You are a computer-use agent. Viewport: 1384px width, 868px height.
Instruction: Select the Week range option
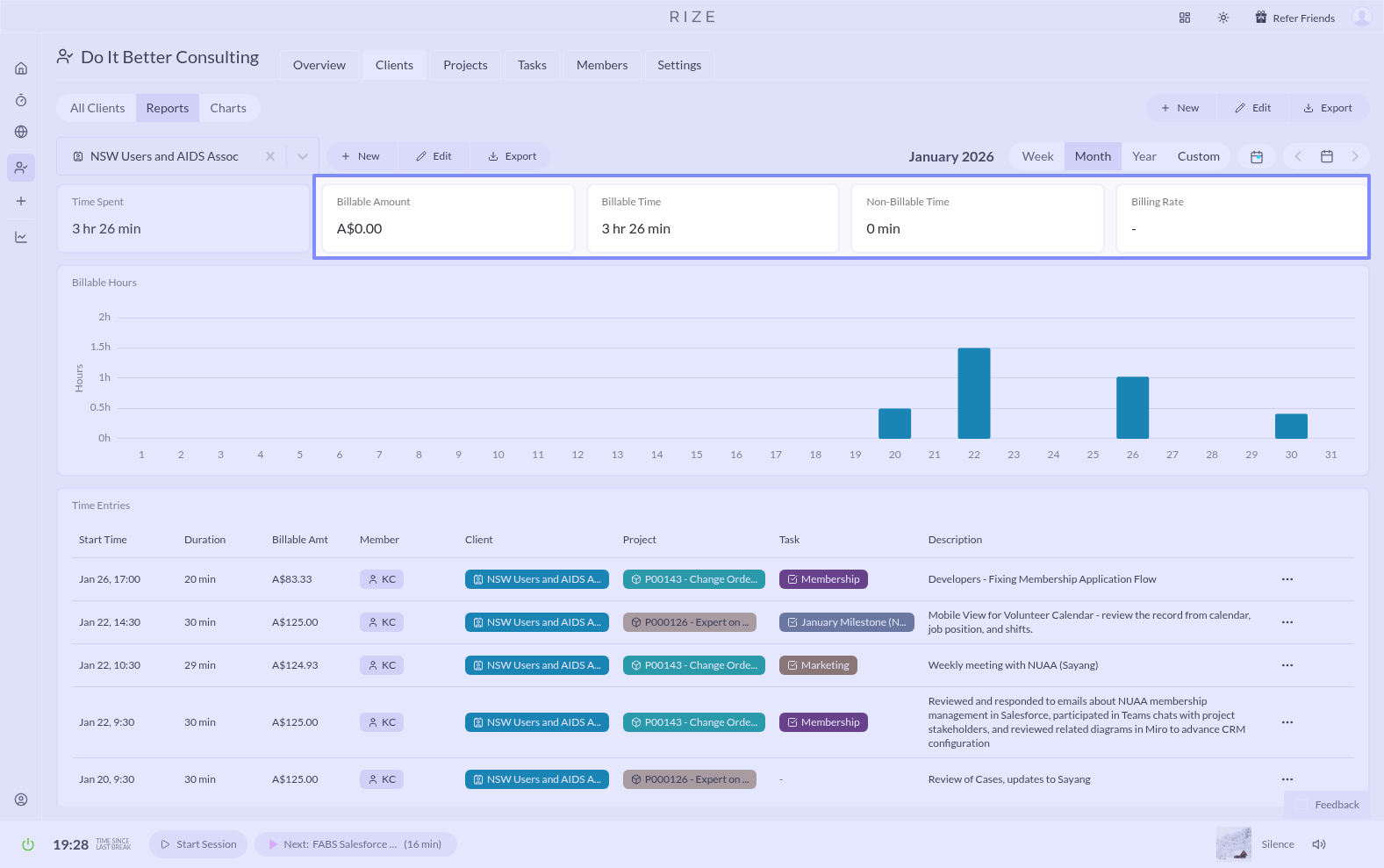click(x=1037, y=156)
